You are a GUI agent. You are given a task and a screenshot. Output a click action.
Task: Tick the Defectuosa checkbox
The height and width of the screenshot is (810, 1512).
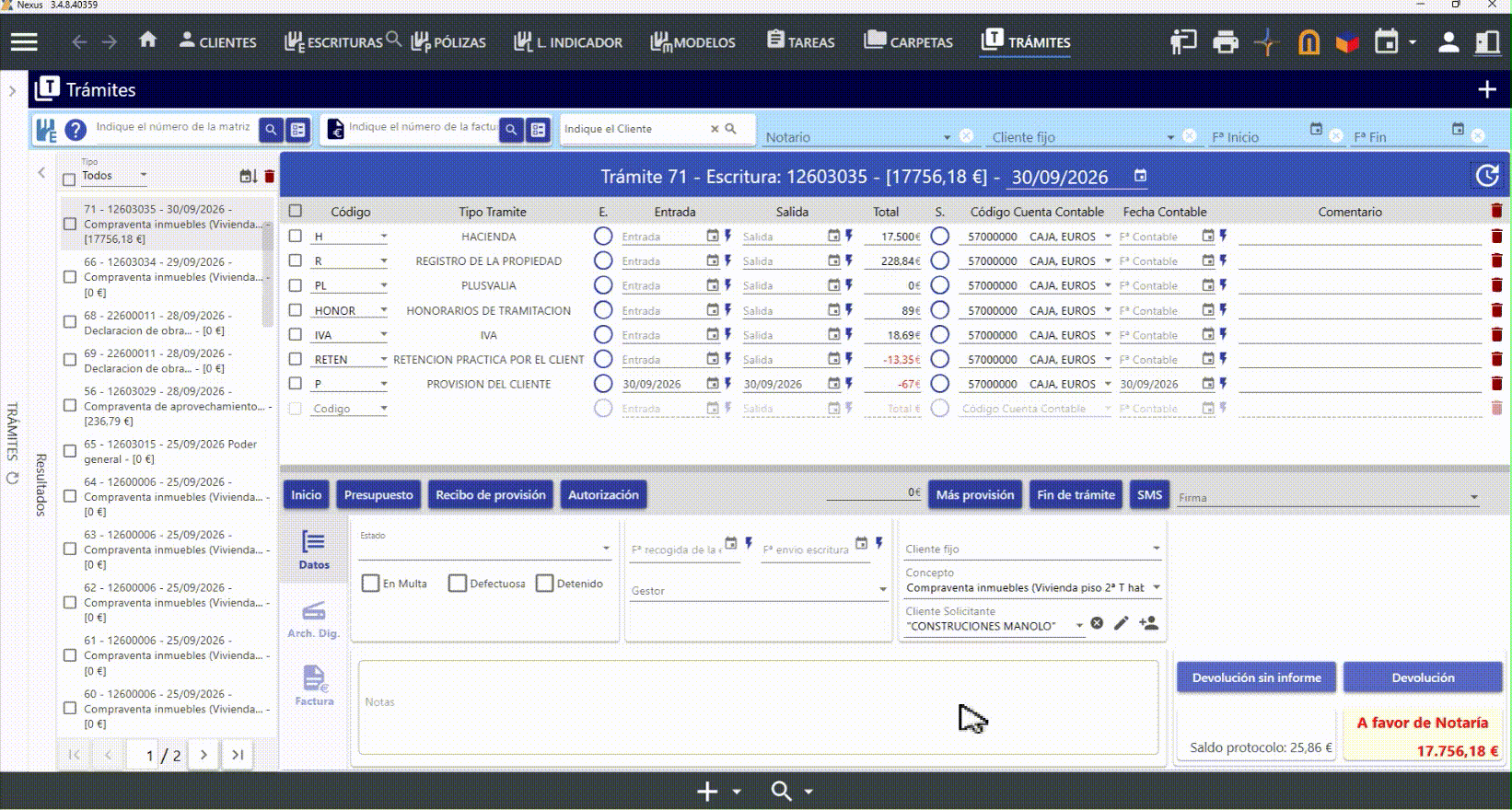pyautogui.click(x=457, y=584)
